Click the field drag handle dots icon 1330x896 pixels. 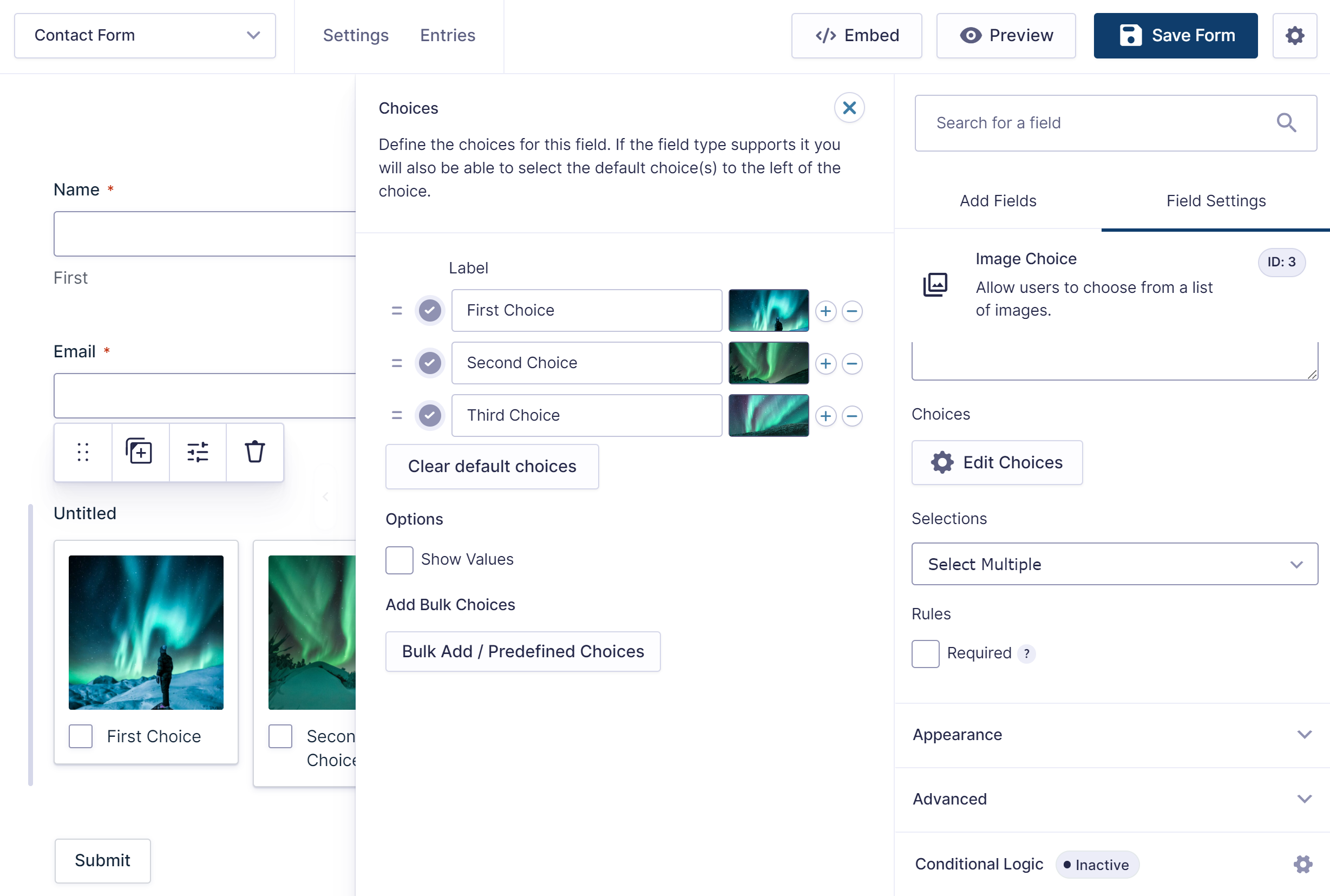point(83,452)
